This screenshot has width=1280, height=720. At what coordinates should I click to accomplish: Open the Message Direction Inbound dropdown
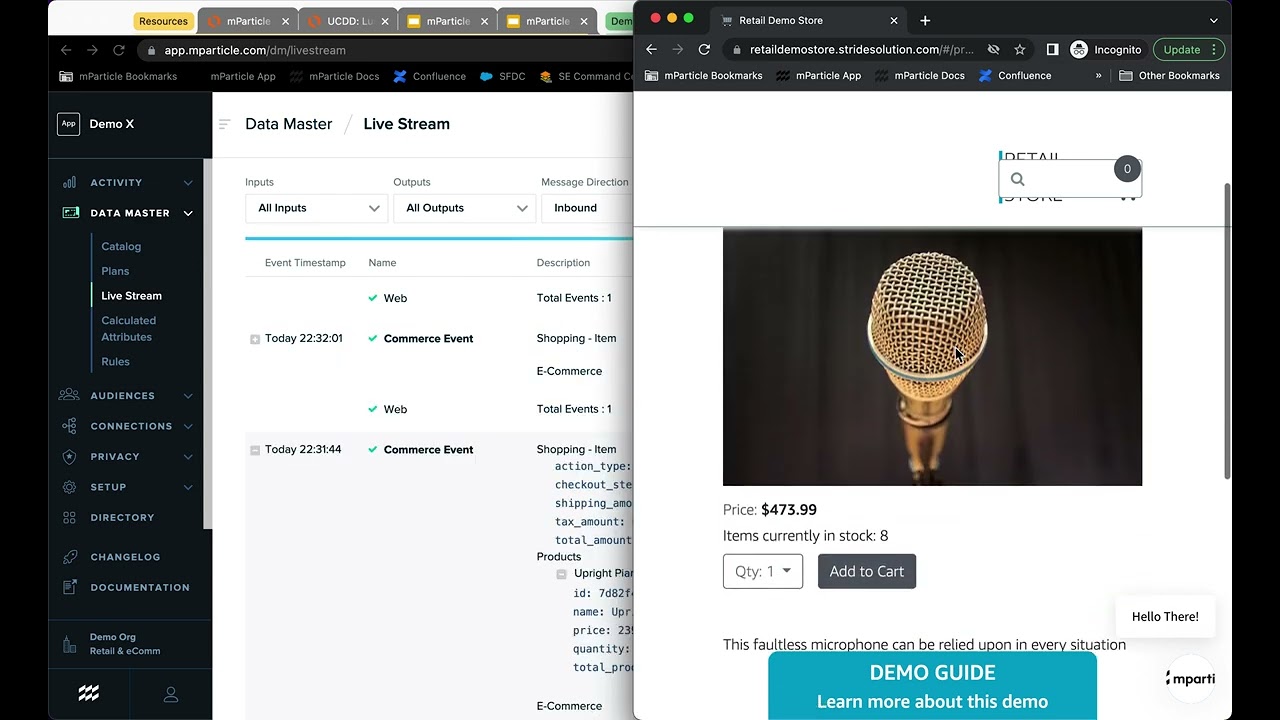[587, 208]
